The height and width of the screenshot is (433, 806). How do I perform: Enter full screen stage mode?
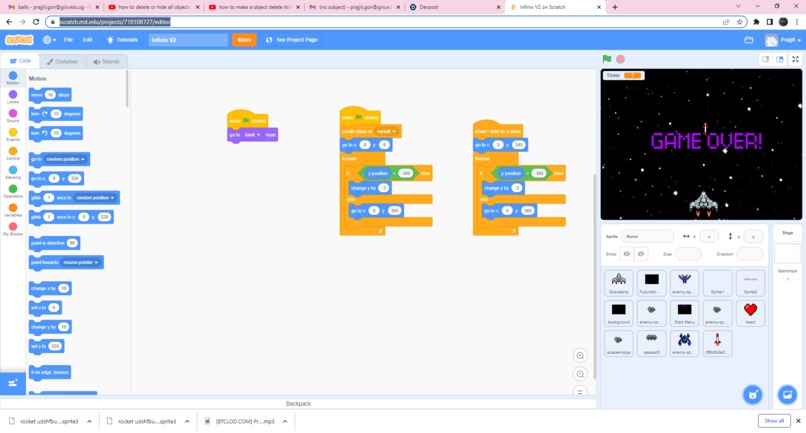point(795,59)
